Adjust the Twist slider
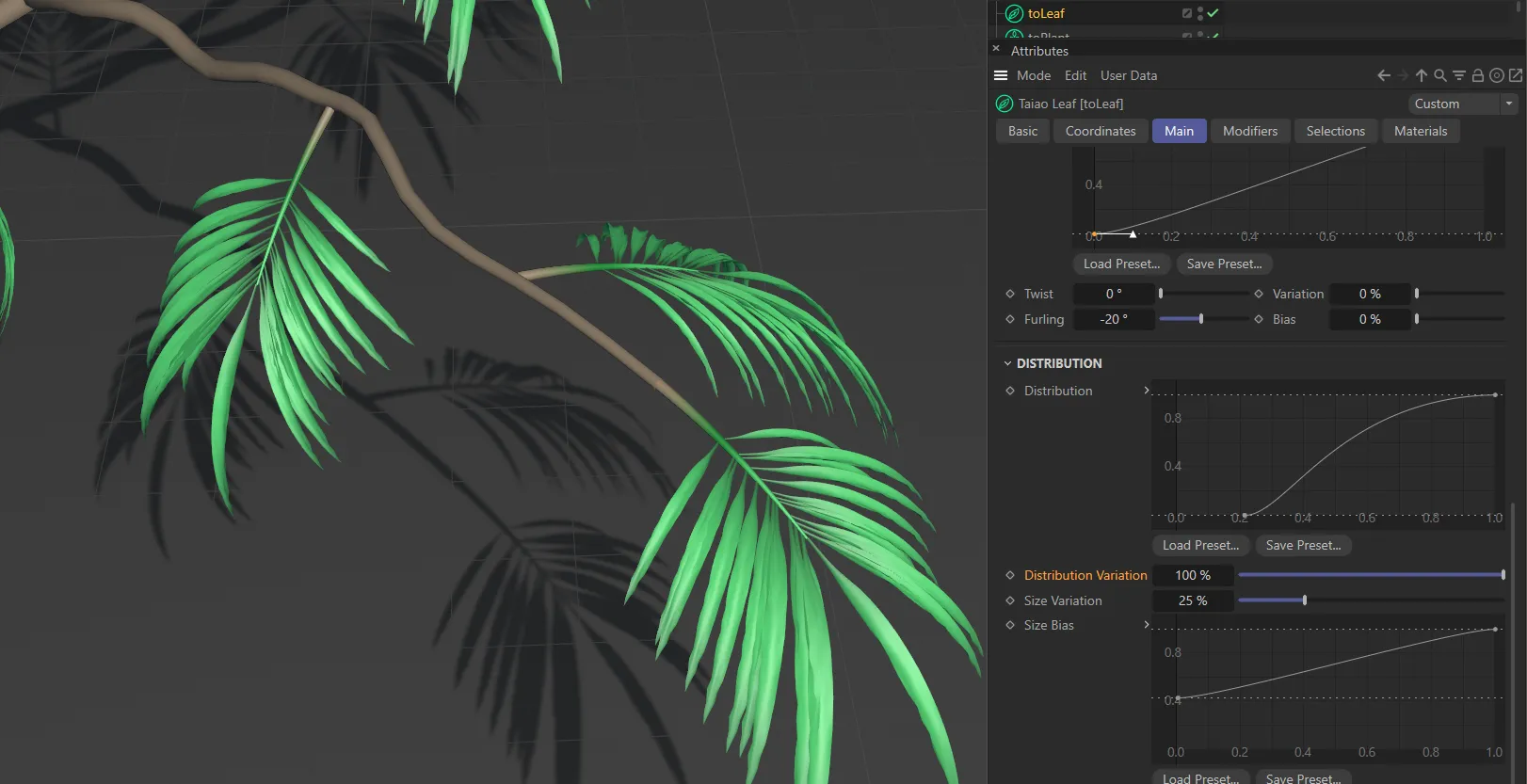1527x784 pixels. coord(1203,294)
